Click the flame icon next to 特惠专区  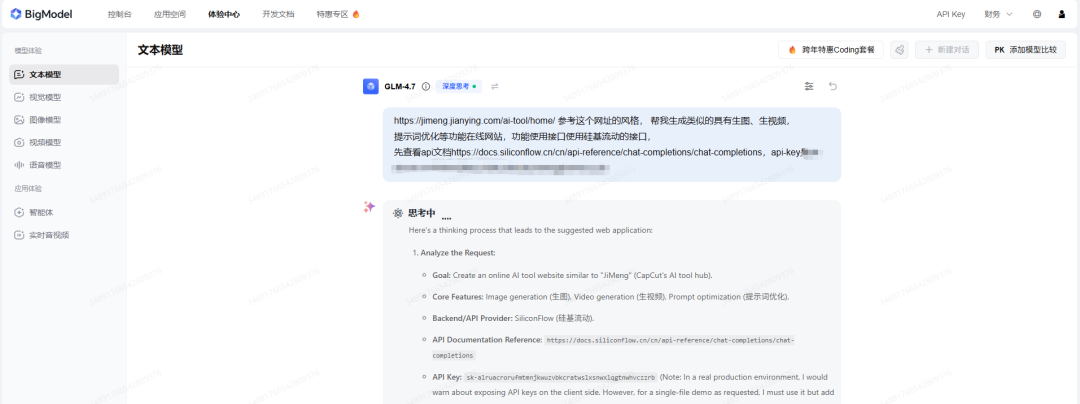tap(356, 14)
